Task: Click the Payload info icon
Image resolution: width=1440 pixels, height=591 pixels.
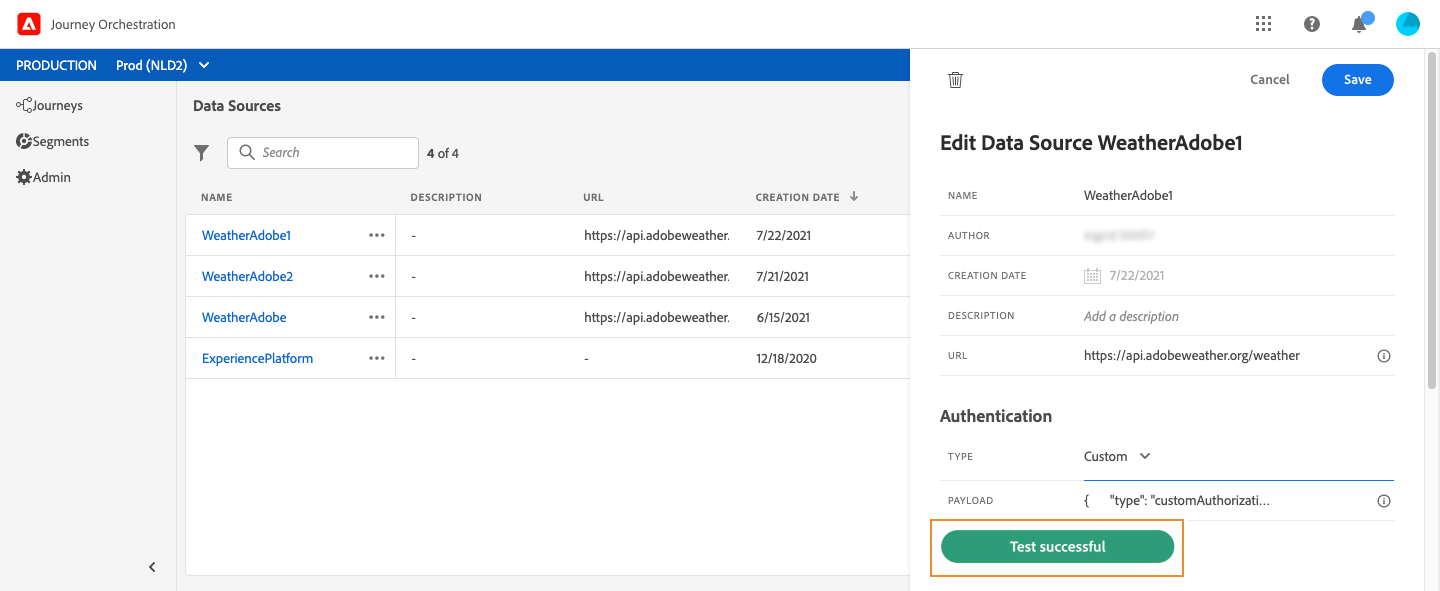Action: (x=1384, y=501)
